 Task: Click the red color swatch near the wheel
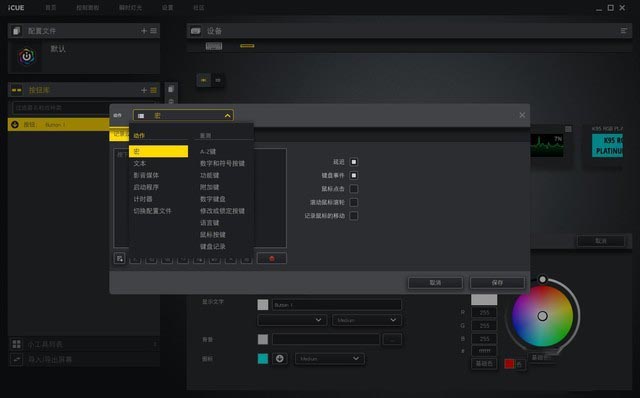point(509,363)
